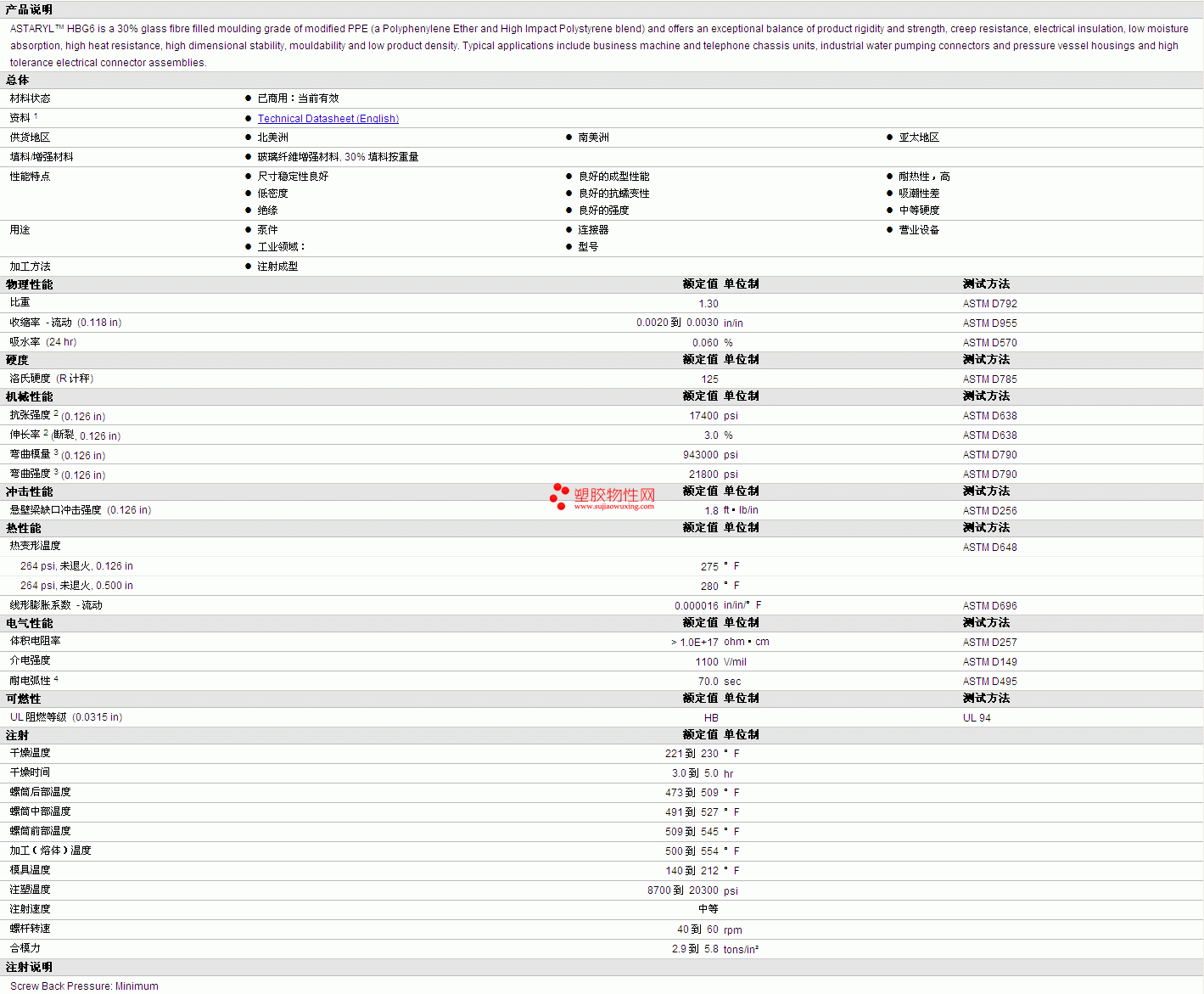This screenshot has height=994, width=1204.
Task: Click the 良好的成型性能 feature
Action: (x=613, y=177)
